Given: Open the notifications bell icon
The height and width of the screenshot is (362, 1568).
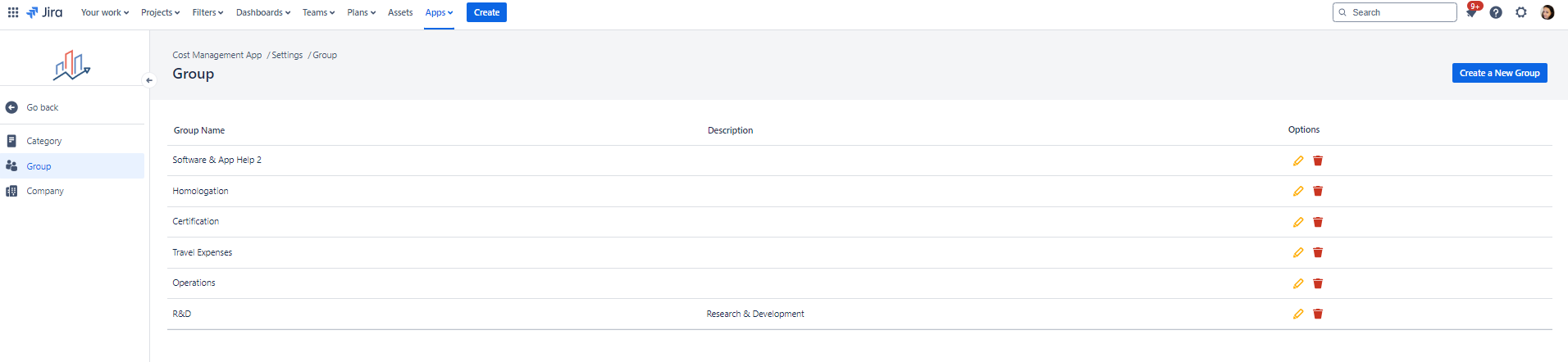Looking at the screenshot, I should pyautogui.click(x=1471, y=12).
